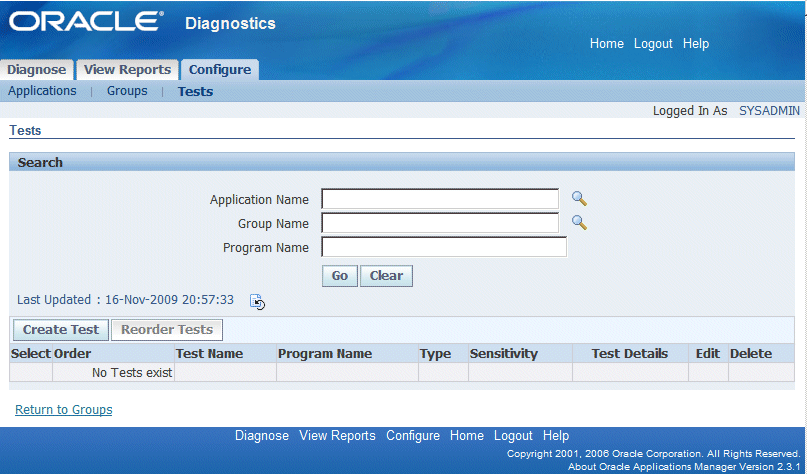Switch to the View Reports tab
The width and height of the screenshot is (807, 474).
127,69
